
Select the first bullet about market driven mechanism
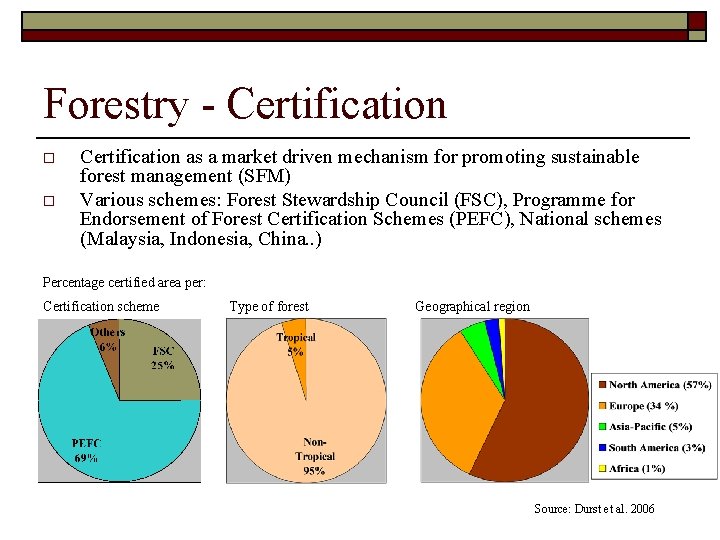pyautogui.click(x=360, y=166)
